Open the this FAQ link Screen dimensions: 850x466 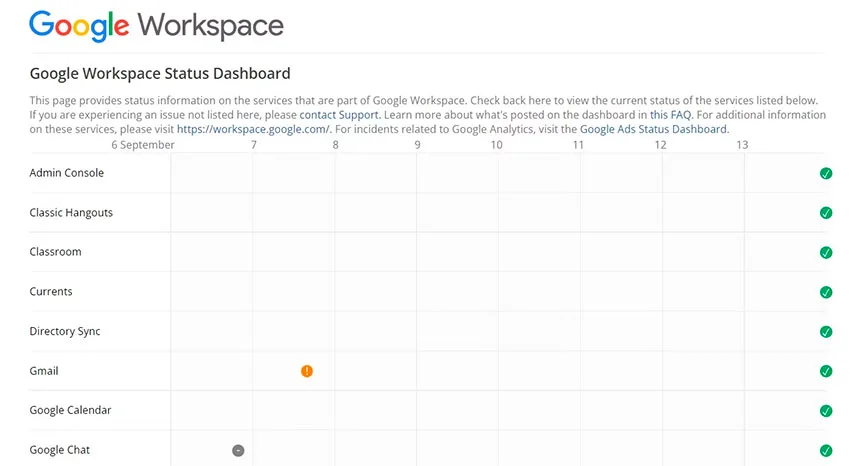(x=671, y=115)
